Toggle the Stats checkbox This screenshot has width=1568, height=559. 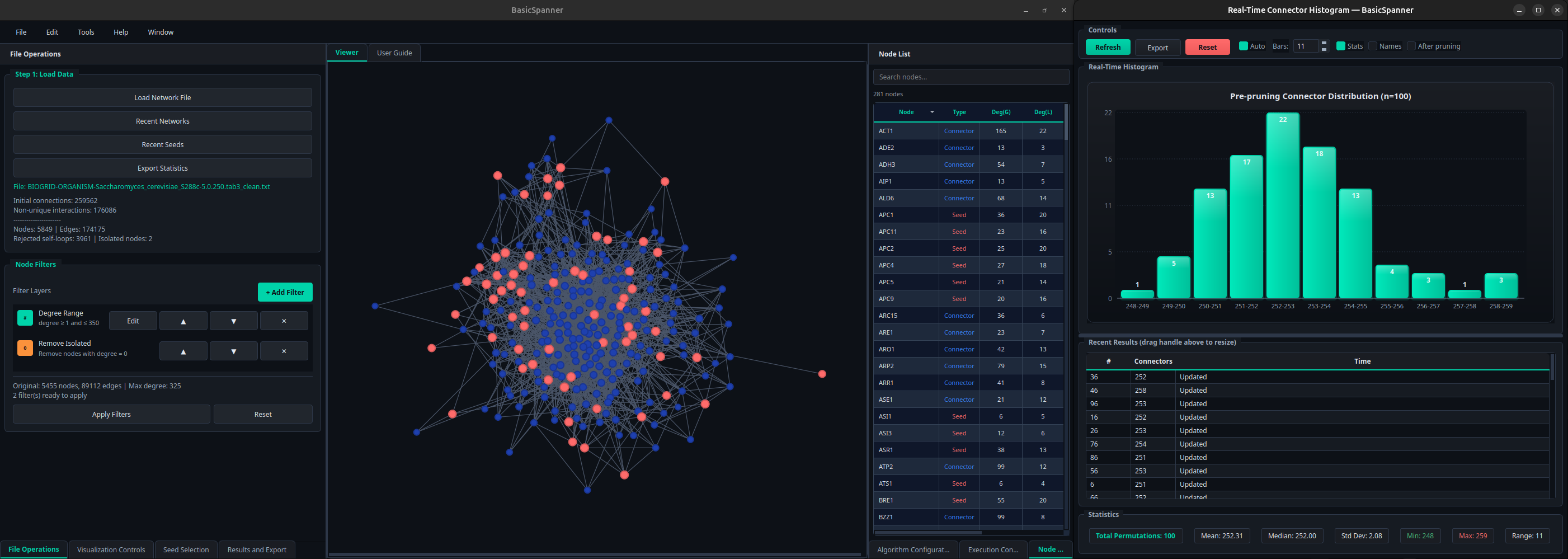point(1340,46)
